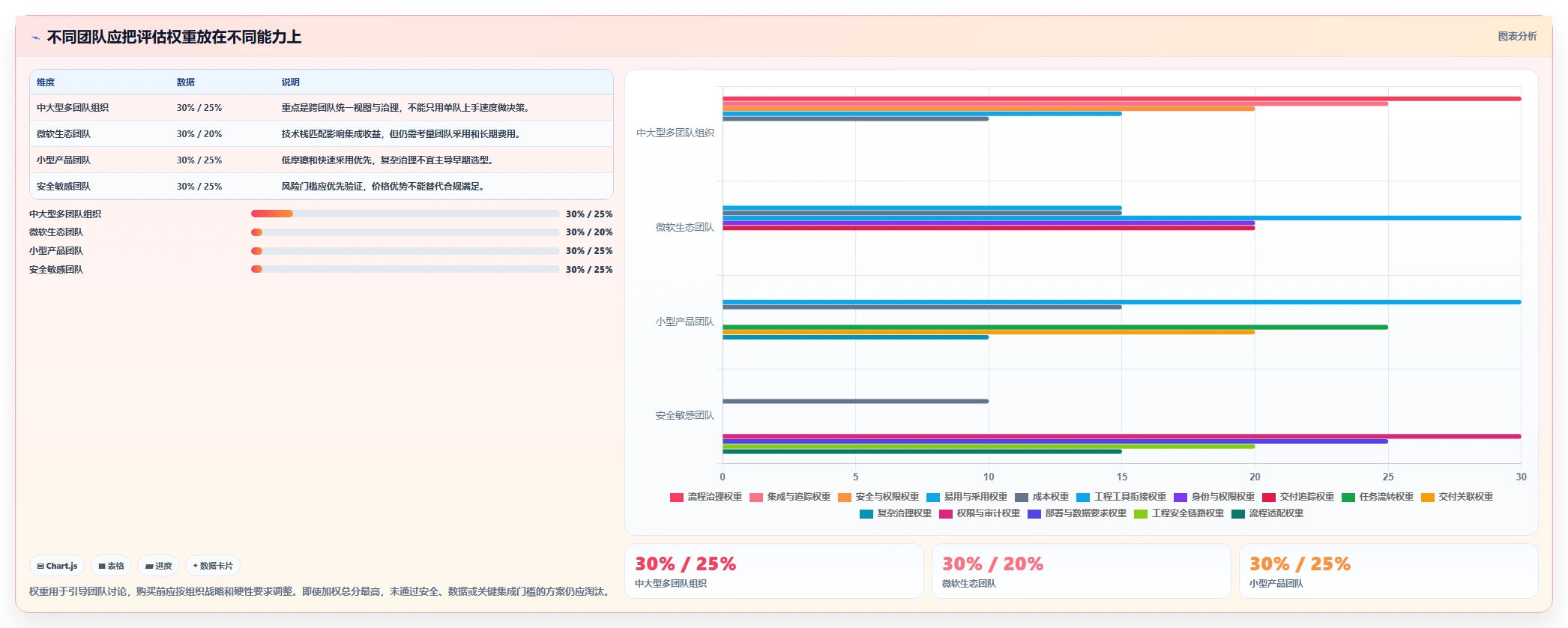Click the gray 成本权重 bar for 安全敏感团队

pos(855,401)
